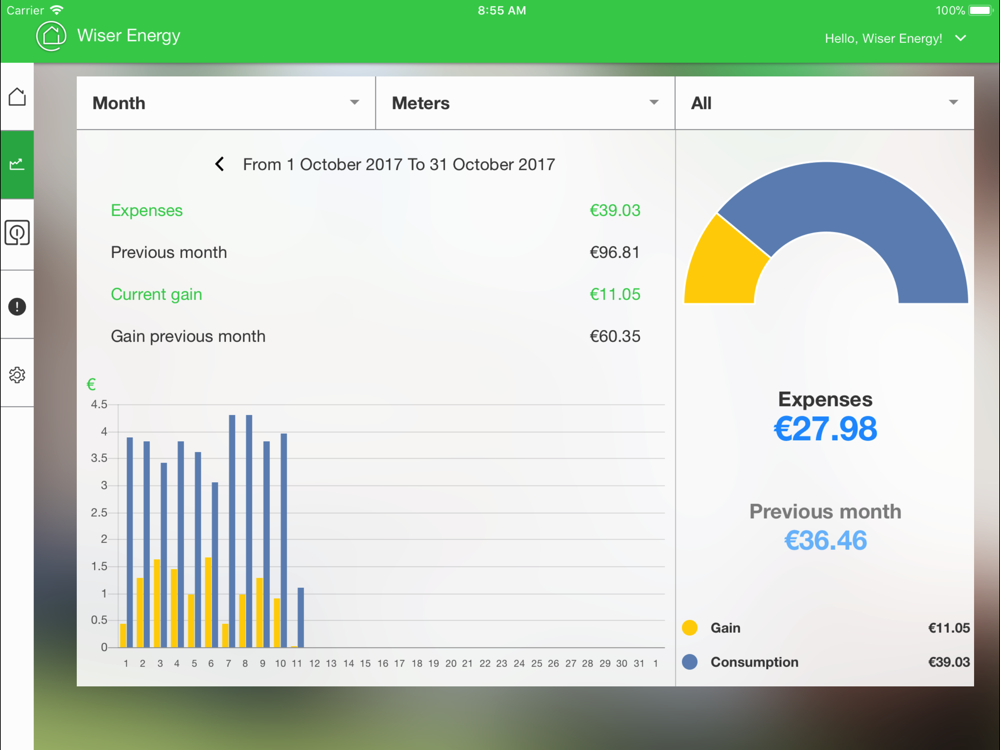Click the date range October 2017 text
1000x750 pixels.
tap(399, 165)
